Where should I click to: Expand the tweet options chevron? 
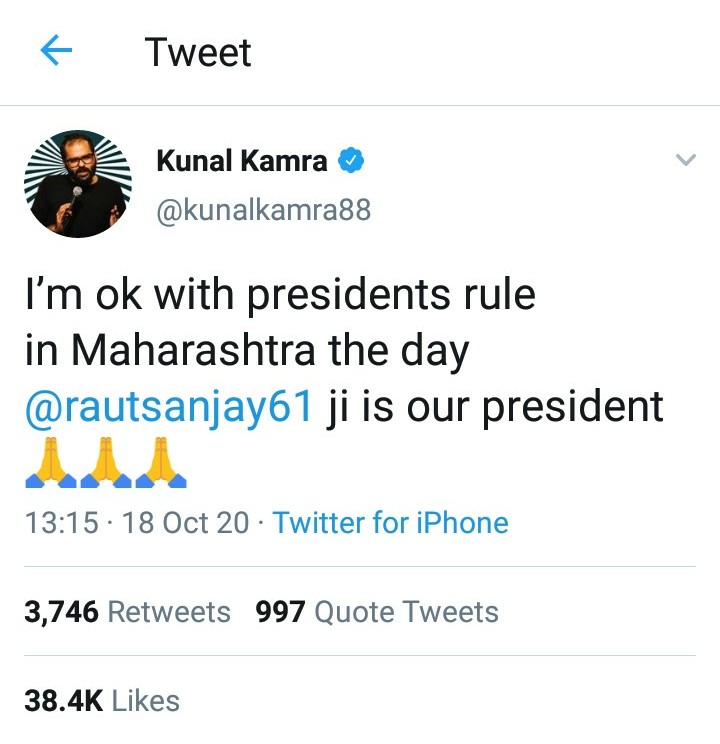point(685,159)
